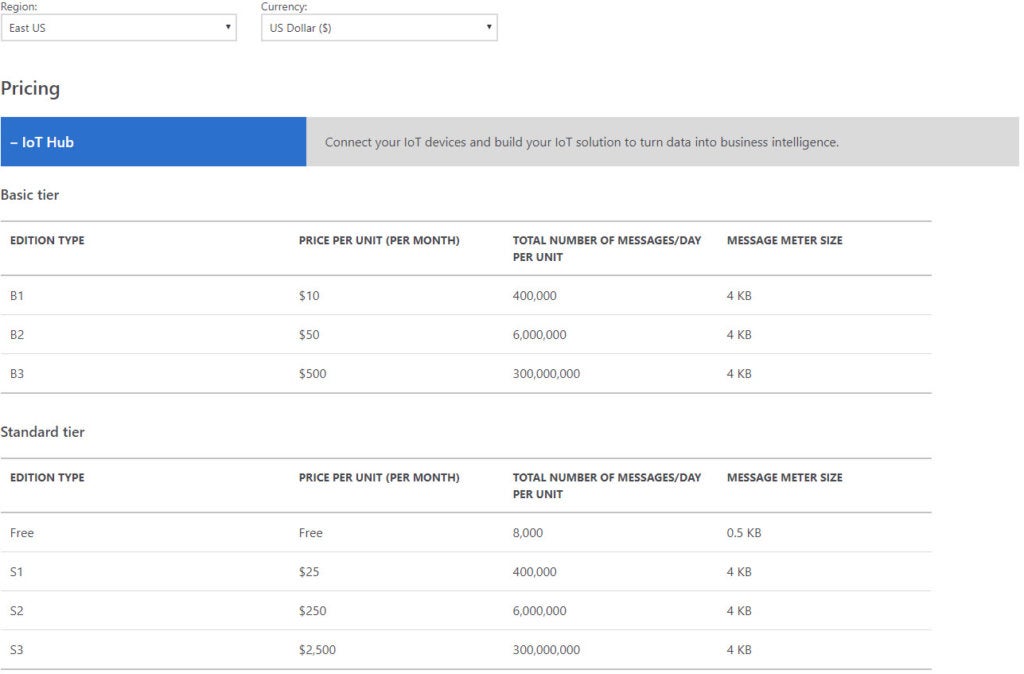Screen dimensions: 1024x674
Task: Open the Region dropdown showing East US
Action: click(118, 28)
